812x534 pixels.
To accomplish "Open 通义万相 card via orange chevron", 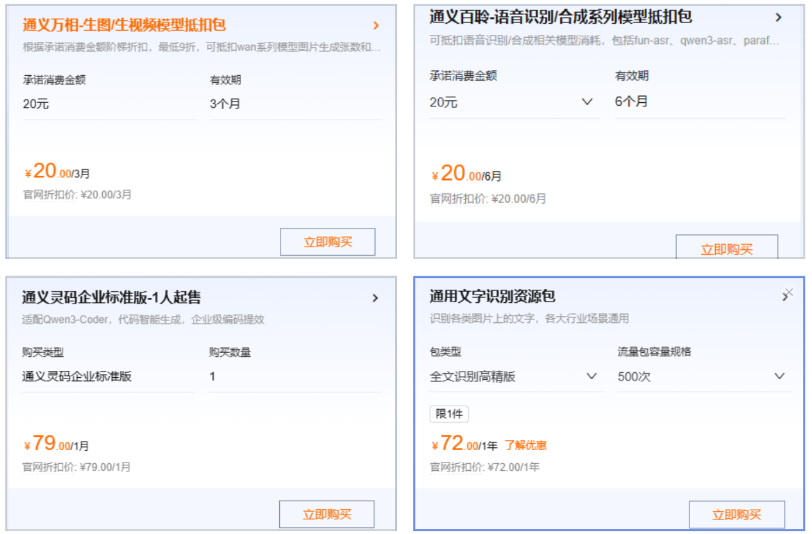I will [x=376, y=25].
